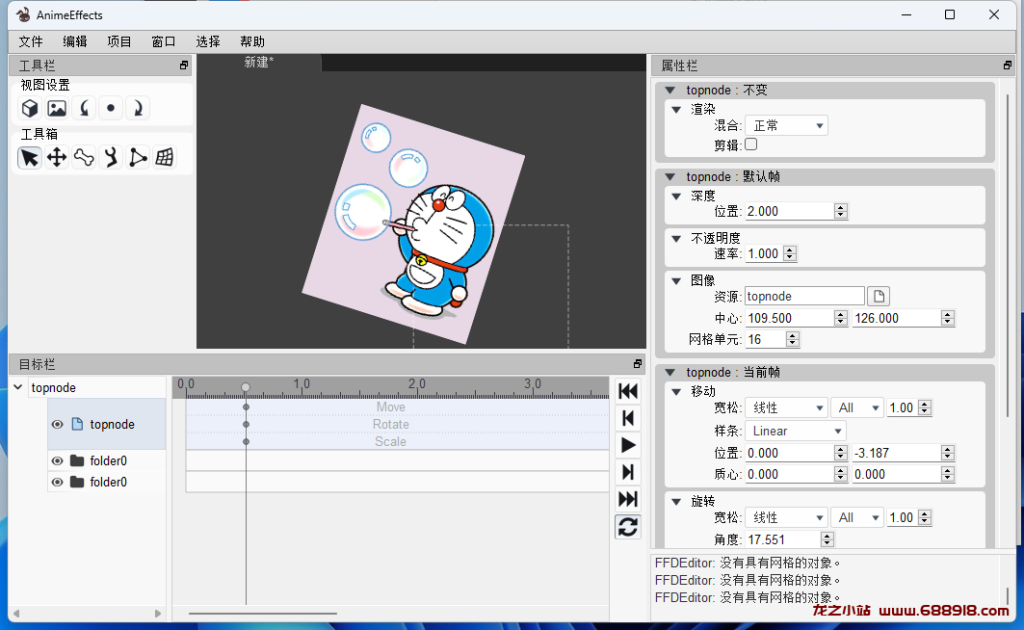Select the topnode layer row

click(x=107, y=424)
